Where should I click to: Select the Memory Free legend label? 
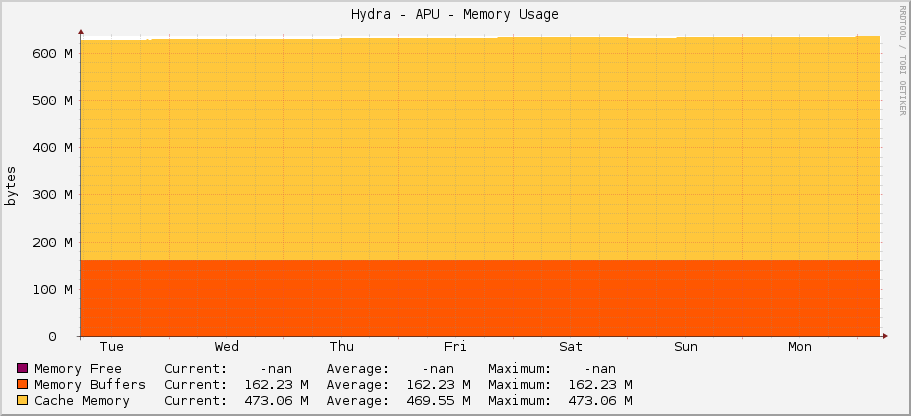coord(78,368)
